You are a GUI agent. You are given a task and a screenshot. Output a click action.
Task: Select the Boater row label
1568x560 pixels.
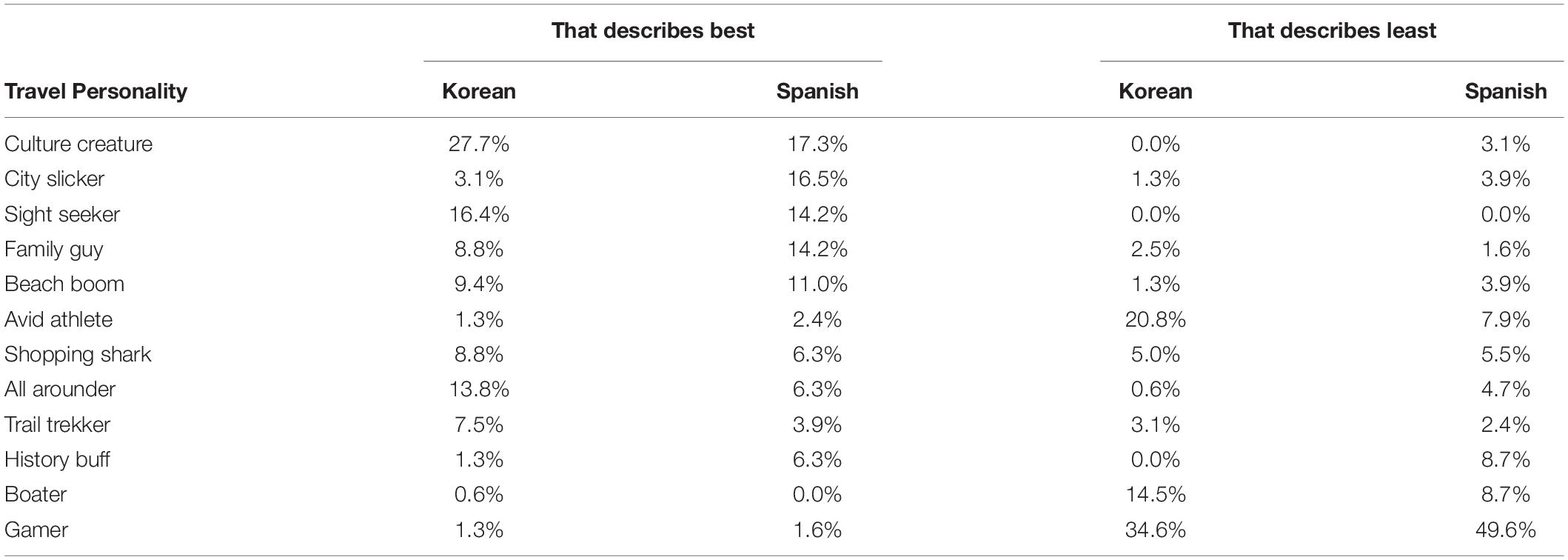36,494
